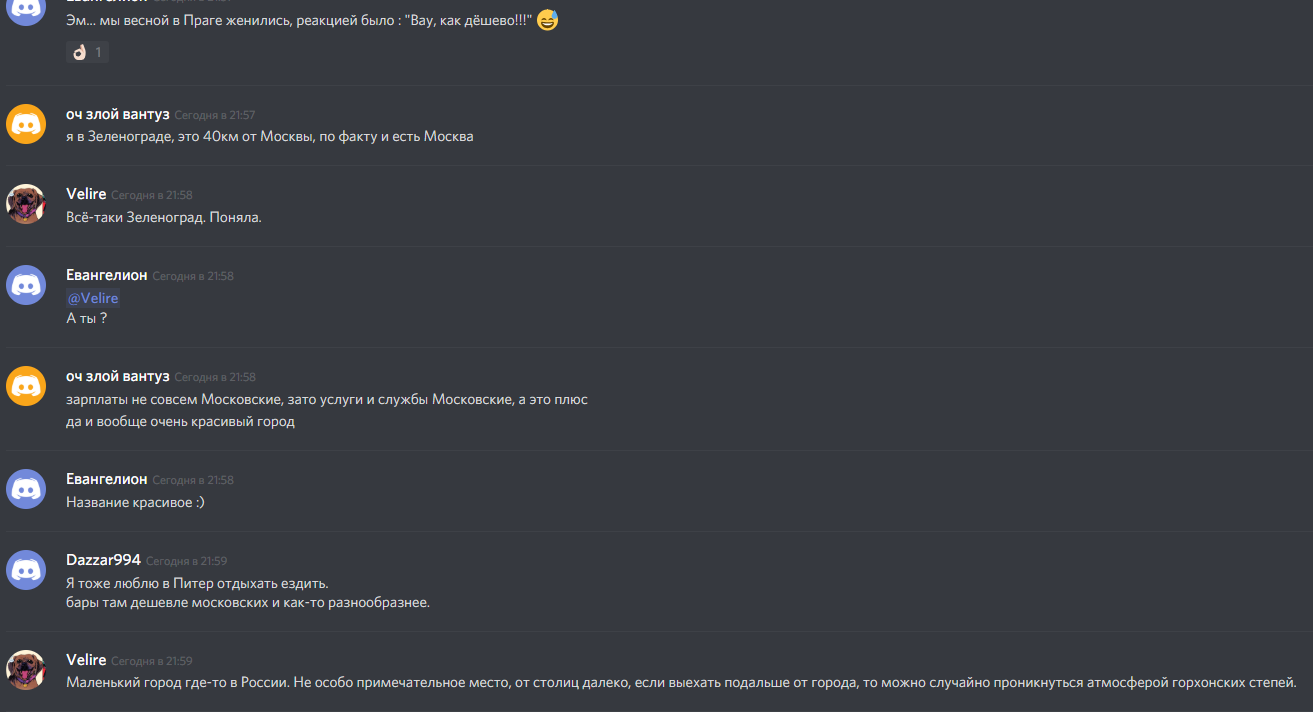Click the sweat-smile emoji in the Prague message
Image resolution: width=1313 pixels, height=712 pixels.
click(x=547, y=19)
